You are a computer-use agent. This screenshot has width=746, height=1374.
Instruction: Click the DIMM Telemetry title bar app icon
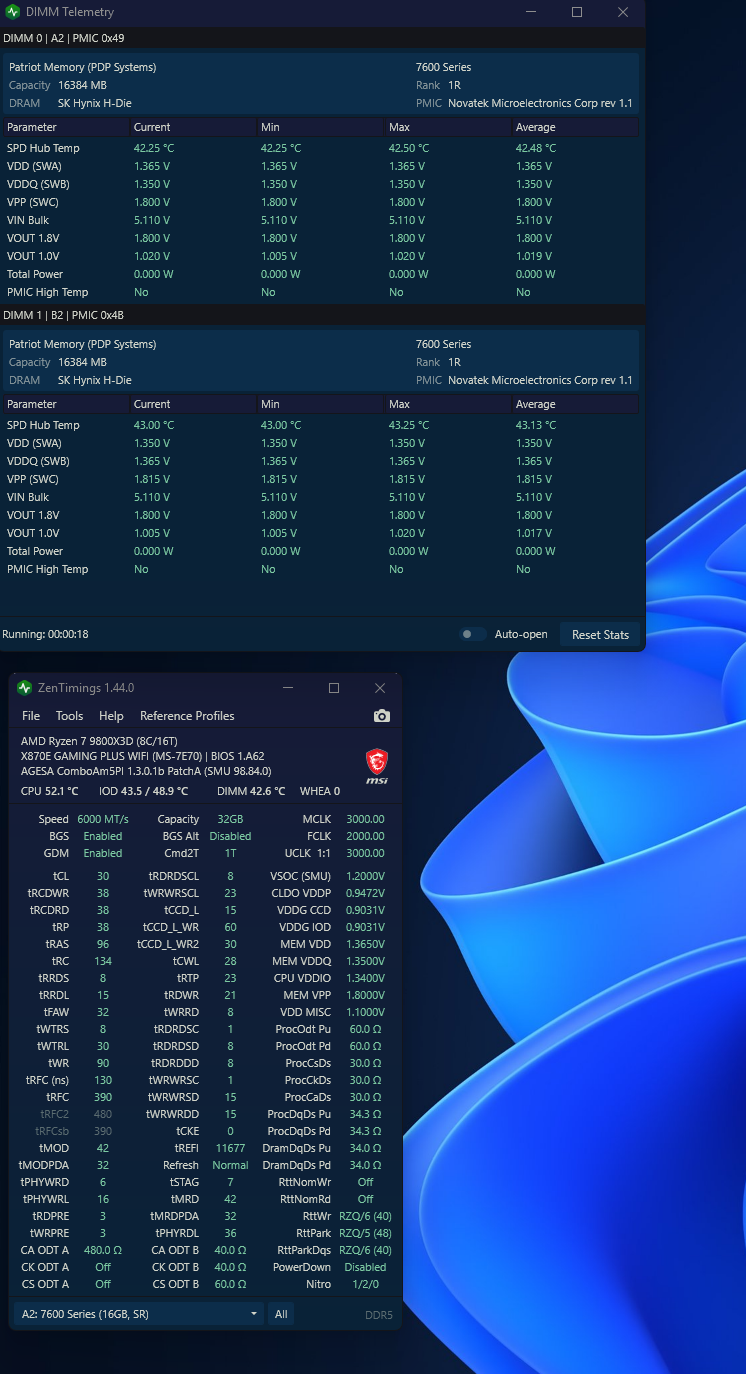12,12
